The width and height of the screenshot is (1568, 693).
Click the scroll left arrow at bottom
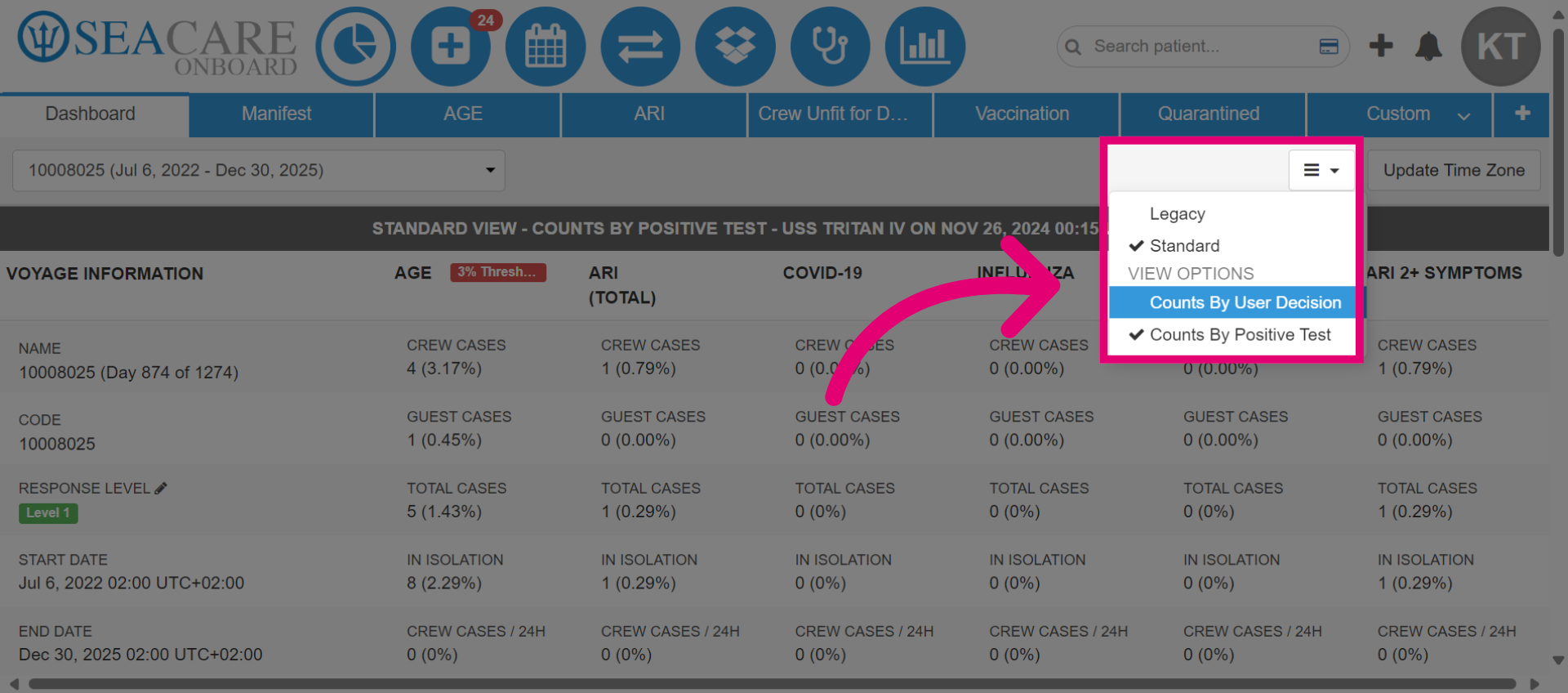[14, 684]
